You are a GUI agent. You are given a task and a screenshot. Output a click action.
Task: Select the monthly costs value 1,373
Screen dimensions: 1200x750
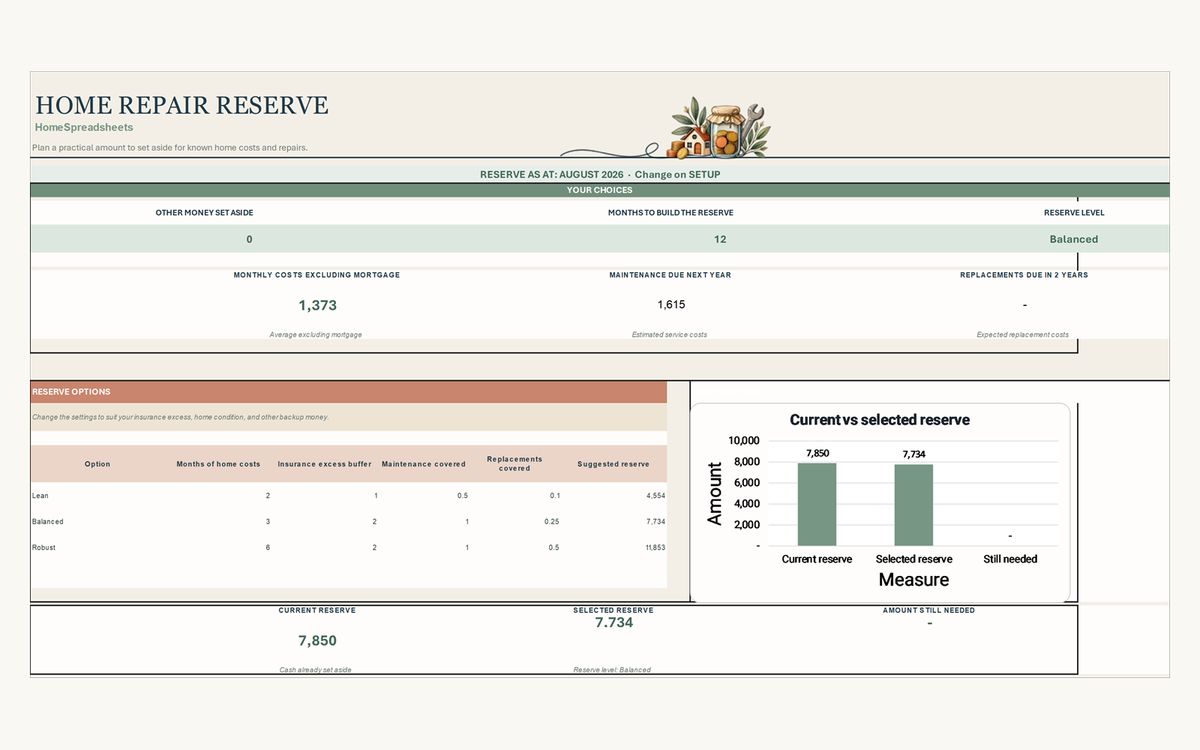click(317, 305)
